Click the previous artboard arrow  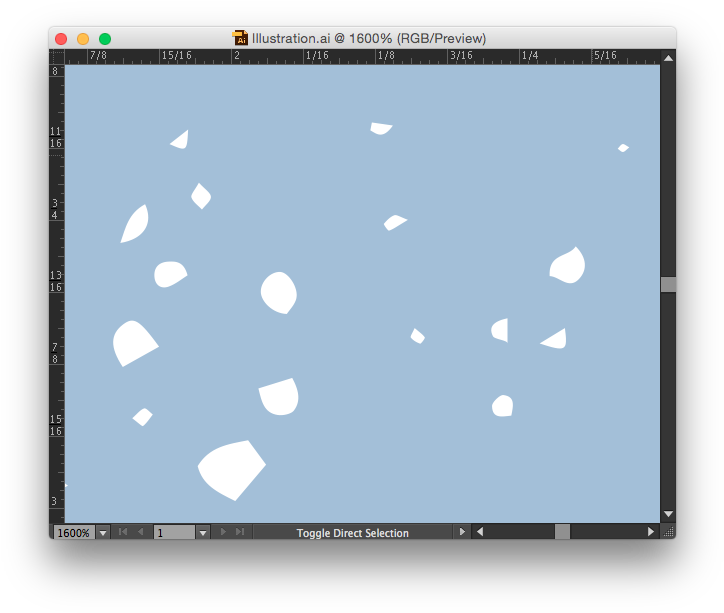tap(140, 532)
